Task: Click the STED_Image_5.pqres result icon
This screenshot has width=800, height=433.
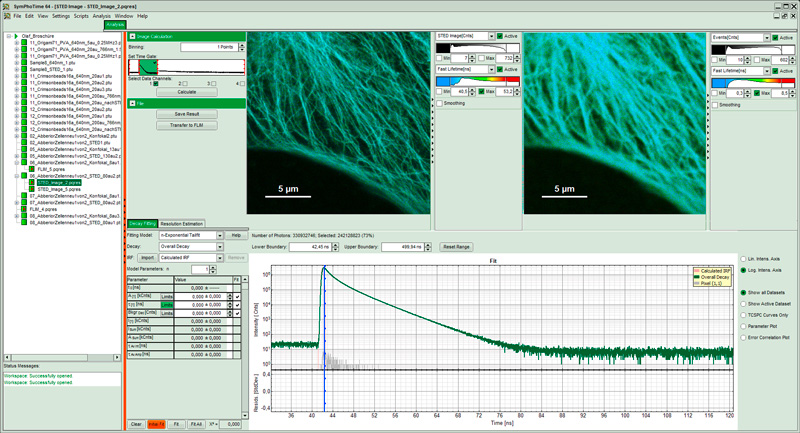Action: point(32,189)
